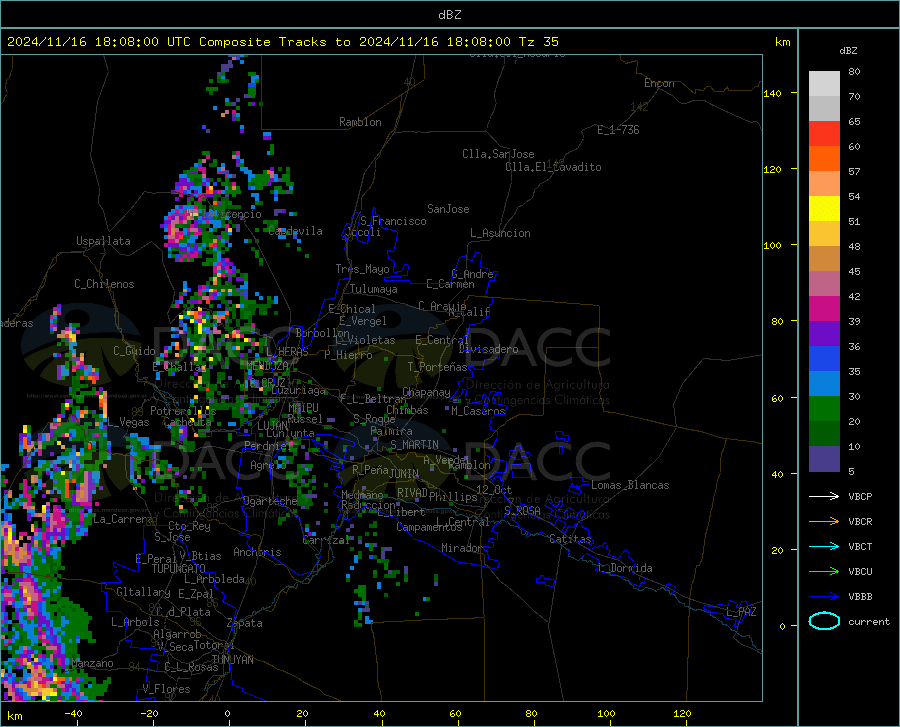The image size is (900, 727).
Task: Click the orange VBCR arrow legend icon
Action: pyautogui.click(x=824, y=521)
